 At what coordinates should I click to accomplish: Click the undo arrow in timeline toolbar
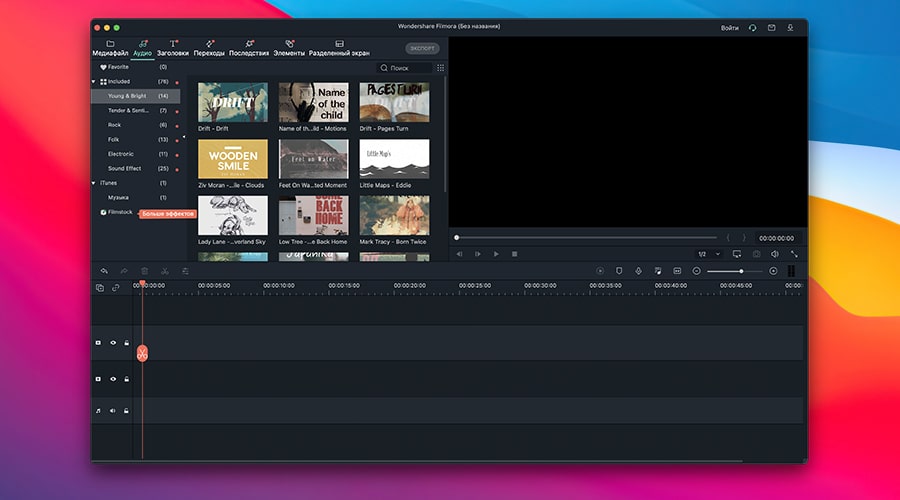(x=104, y=271)
